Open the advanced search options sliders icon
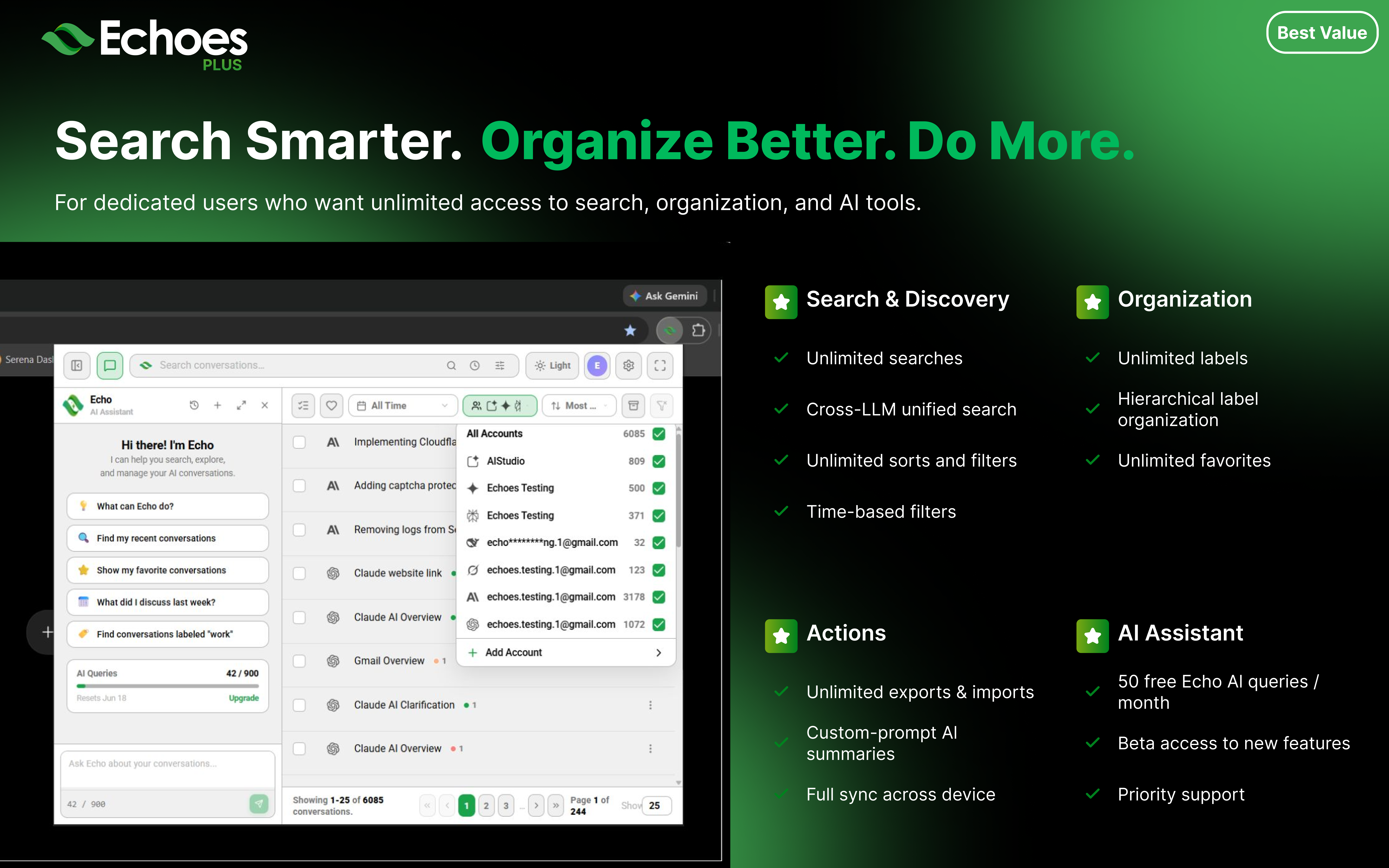The height and width of the screenshot is (868, 1389). tap(500, 366)
